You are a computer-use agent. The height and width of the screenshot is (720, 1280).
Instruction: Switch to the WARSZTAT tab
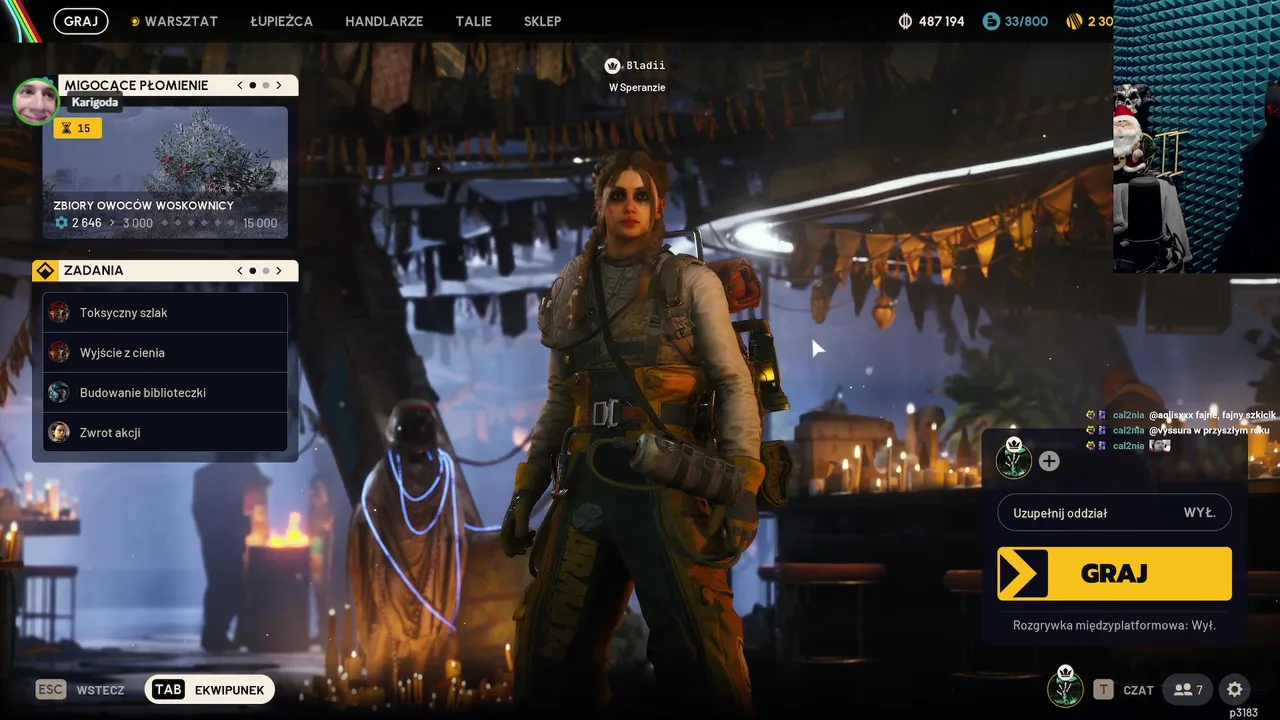click(173, 21)
